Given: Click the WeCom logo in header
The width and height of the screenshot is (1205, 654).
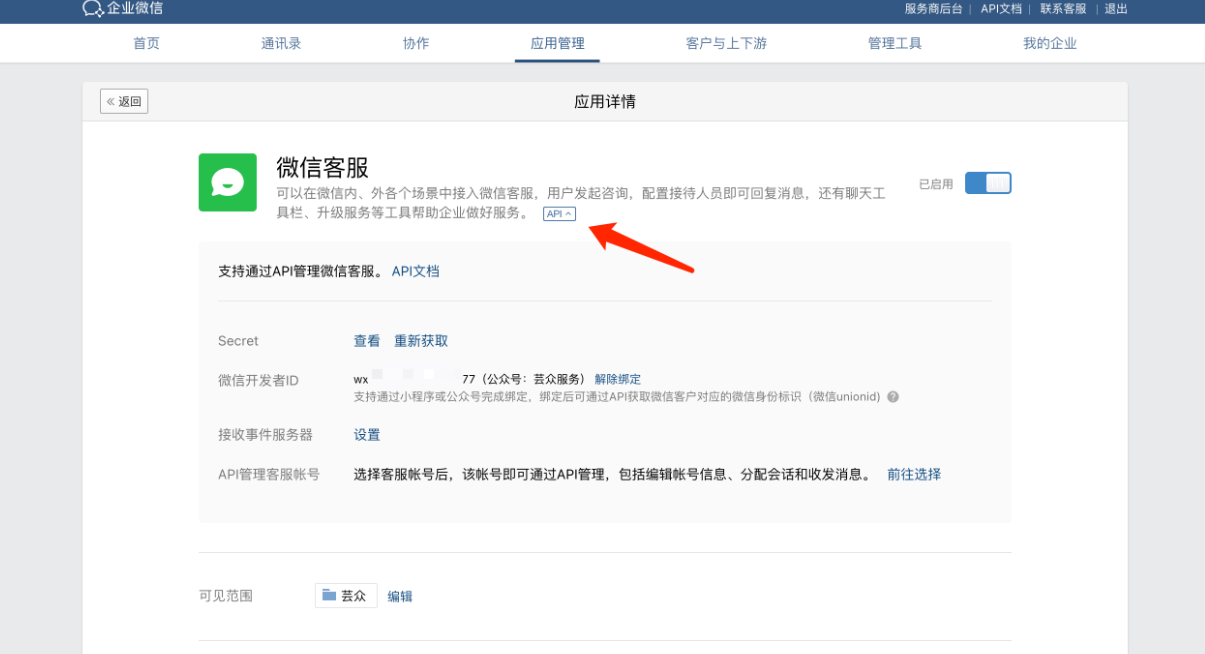Looking at the screenshot, I should (x=122, y=9).
